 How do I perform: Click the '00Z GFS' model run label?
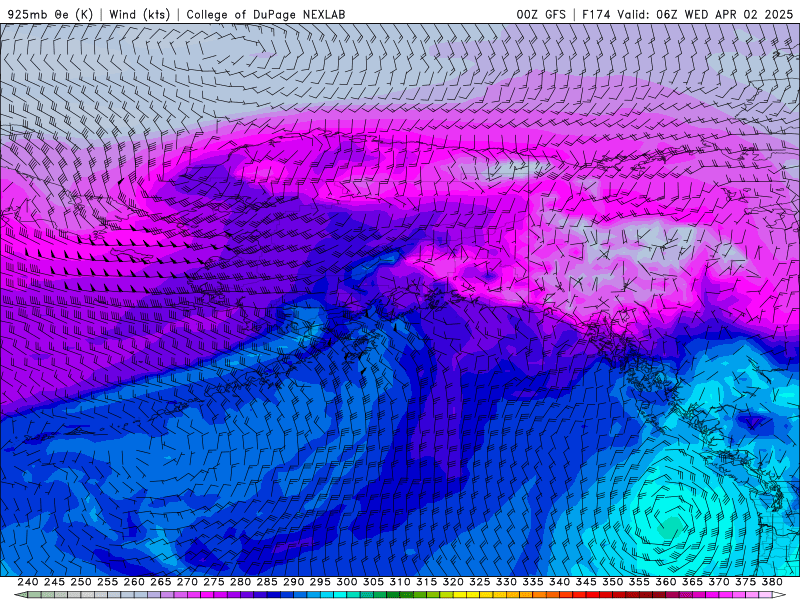541,14
